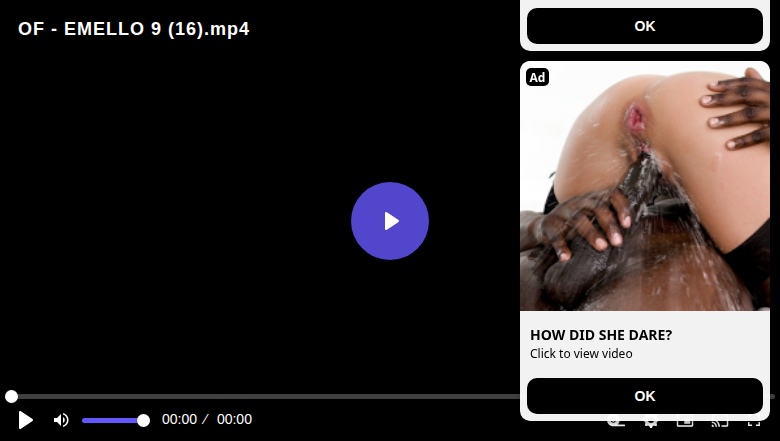Click the volume slider handle
The width and height of the screenshot is (780, 441).
143,421
